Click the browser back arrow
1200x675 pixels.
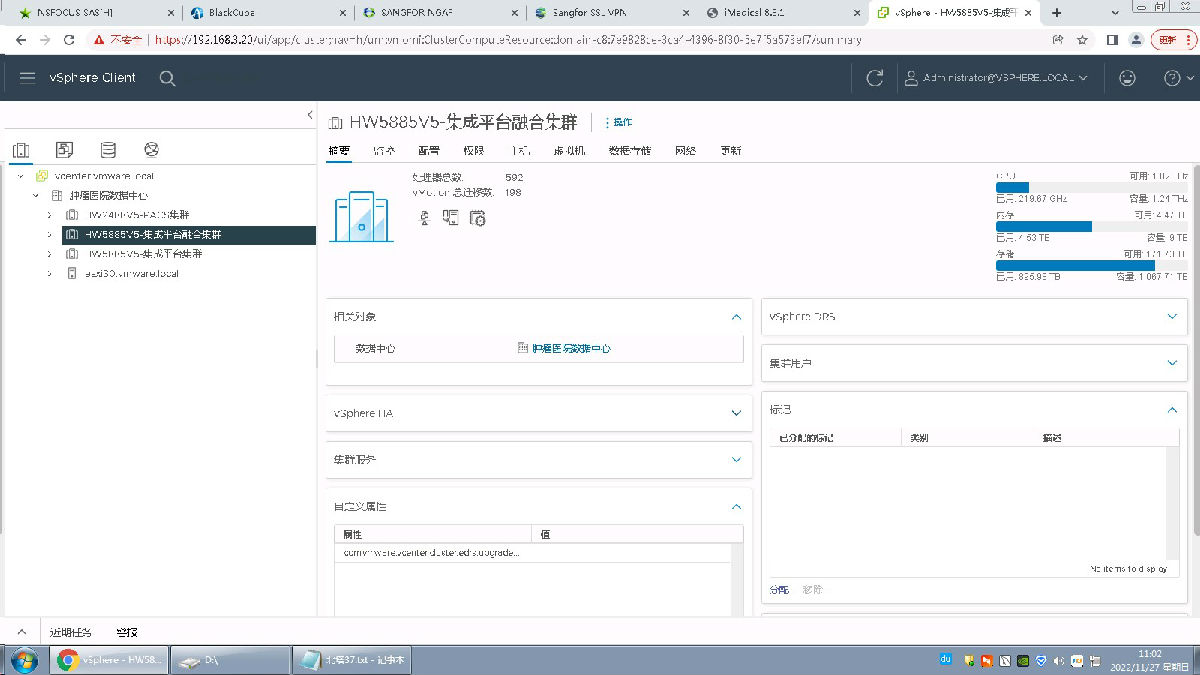coord(21,40)
